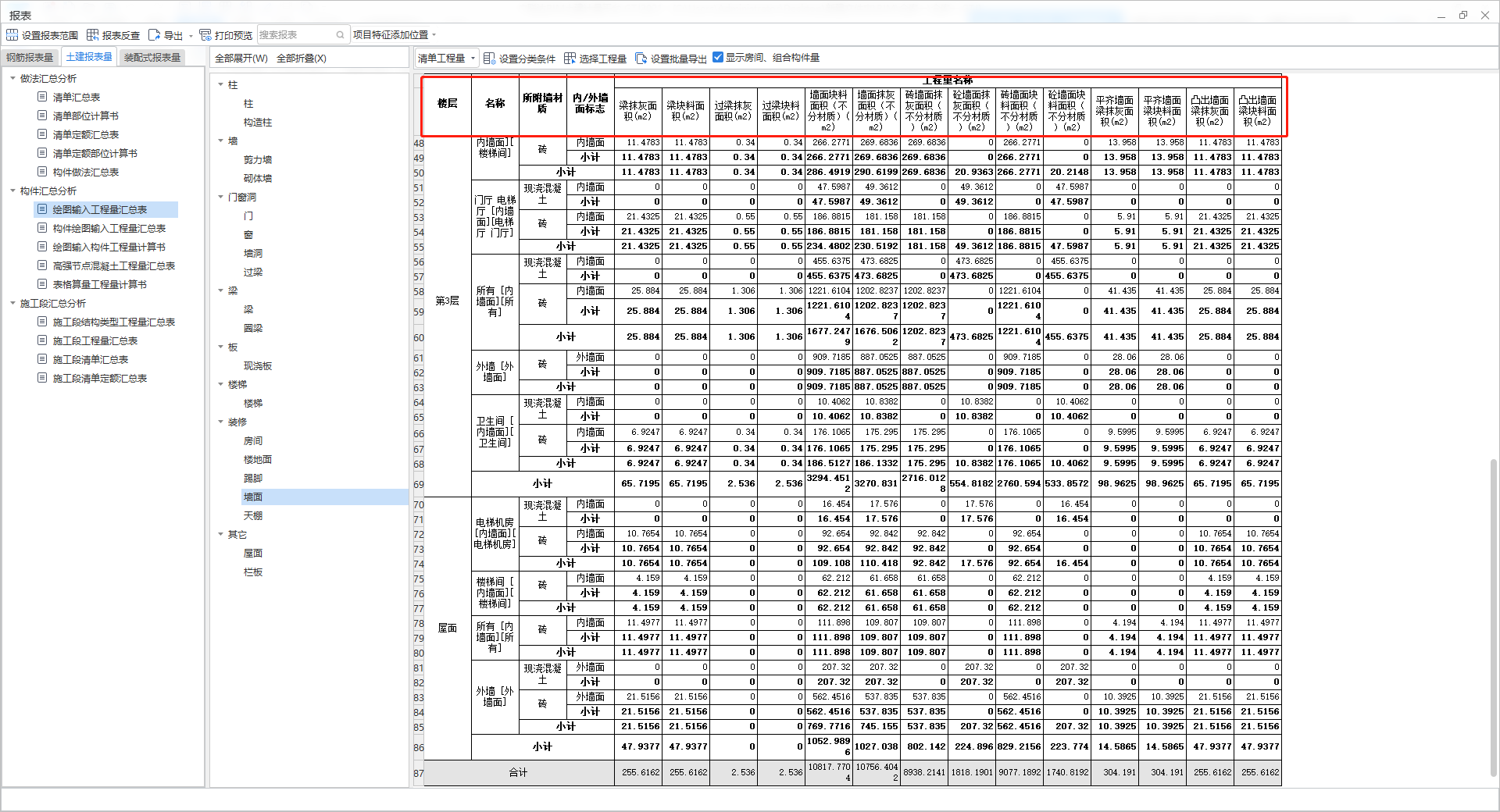
Task: Click 设置批量导出 icon
Action: tap(641, 59)
